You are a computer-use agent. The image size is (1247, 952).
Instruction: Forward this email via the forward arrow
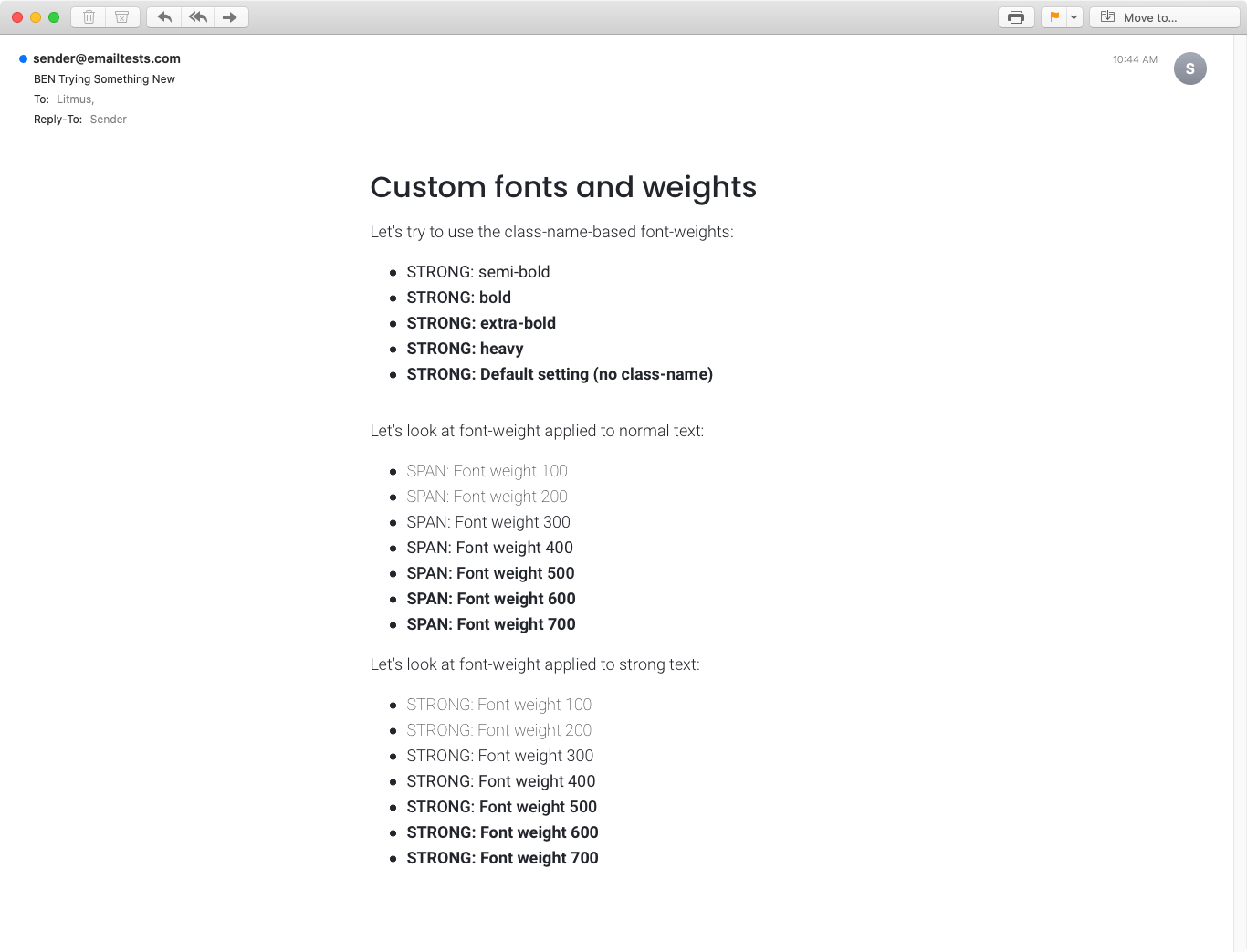(230, 16)
